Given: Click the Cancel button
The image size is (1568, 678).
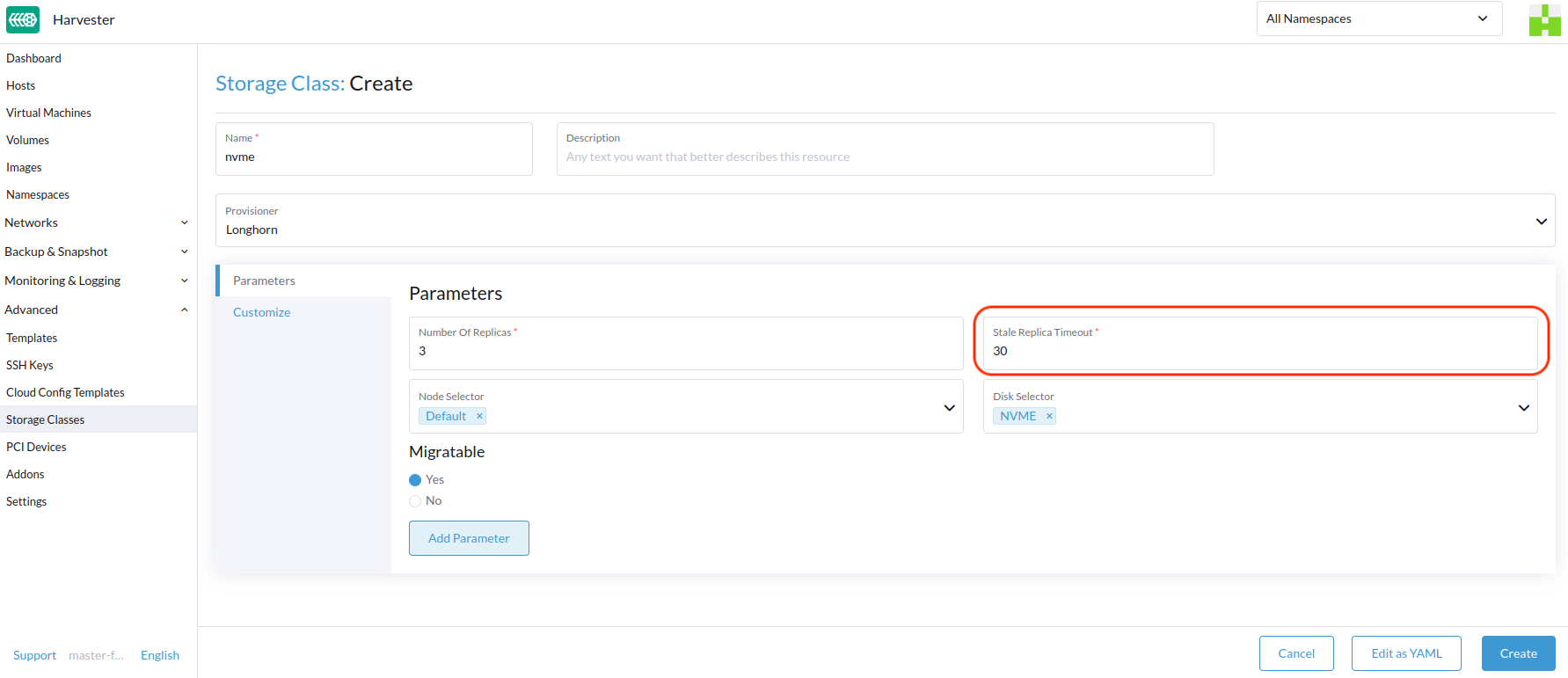Looking at the screenshot, I should tap(1296, 653).
